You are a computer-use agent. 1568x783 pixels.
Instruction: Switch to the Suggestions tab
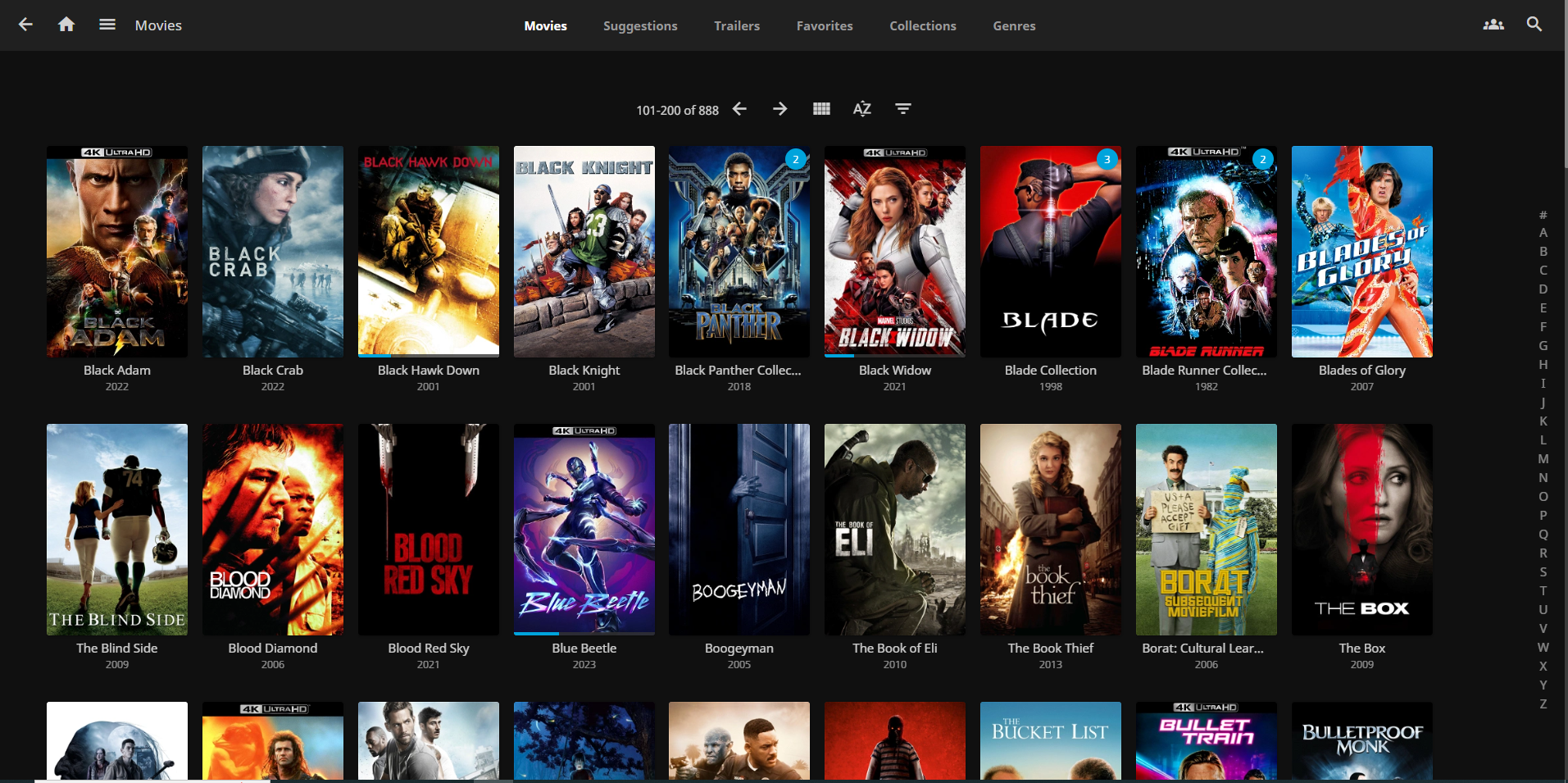pyautogui.click(x=639, y=25)
